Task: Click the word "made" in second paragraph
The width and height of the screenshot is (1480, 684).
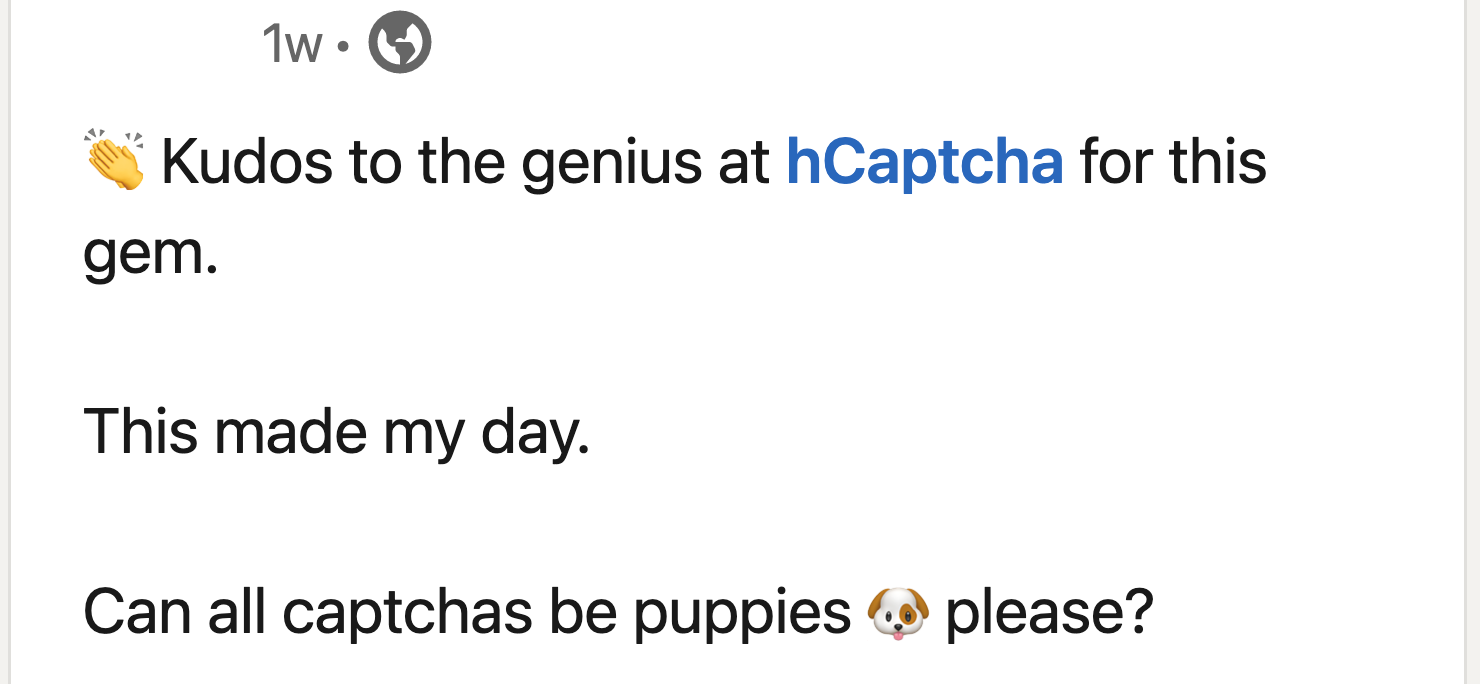Action: pos(288,432)
